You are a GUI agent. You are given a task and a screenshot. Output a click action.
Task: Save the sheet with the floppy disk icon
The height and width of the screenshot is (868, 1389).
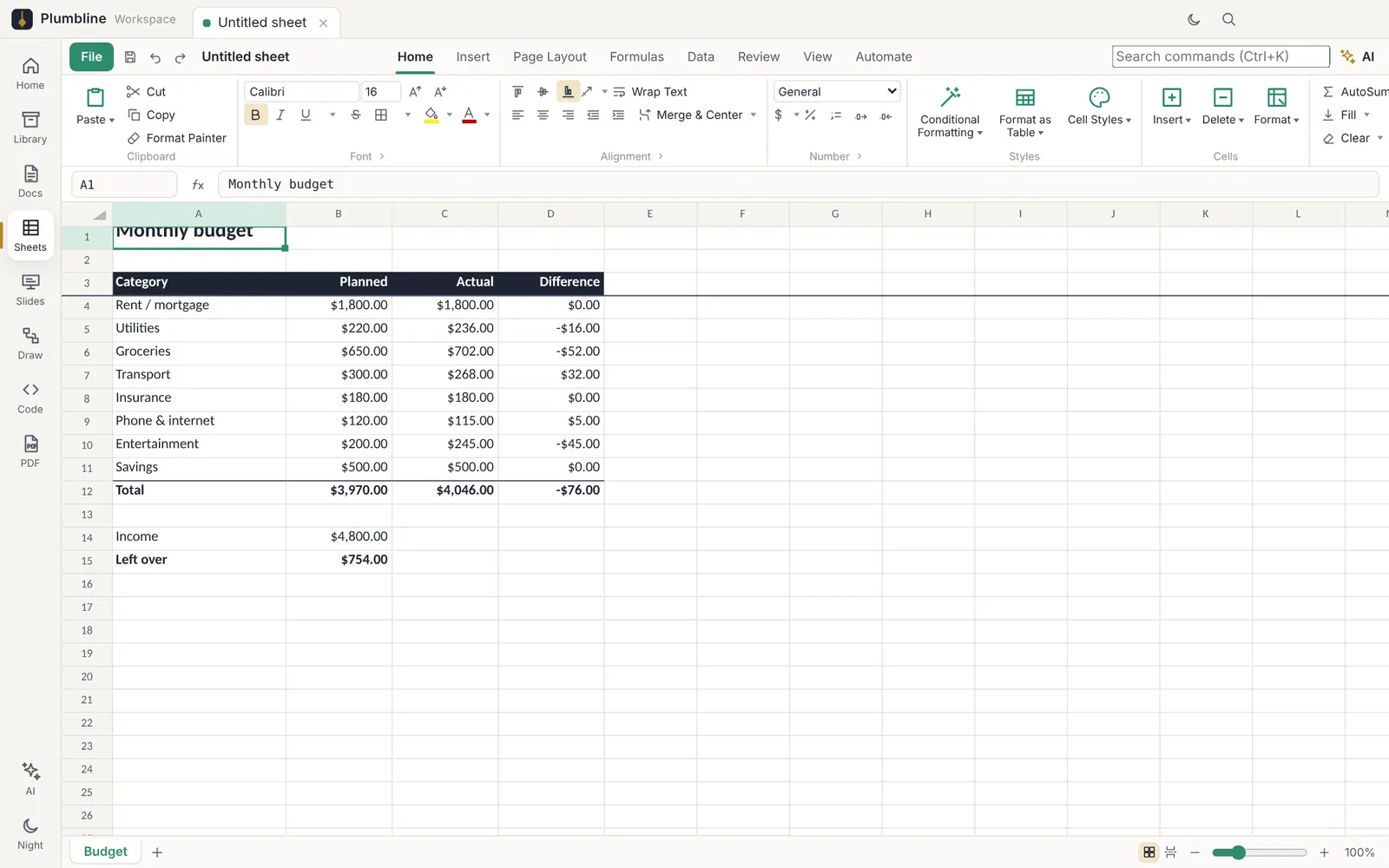click(130, 57)
